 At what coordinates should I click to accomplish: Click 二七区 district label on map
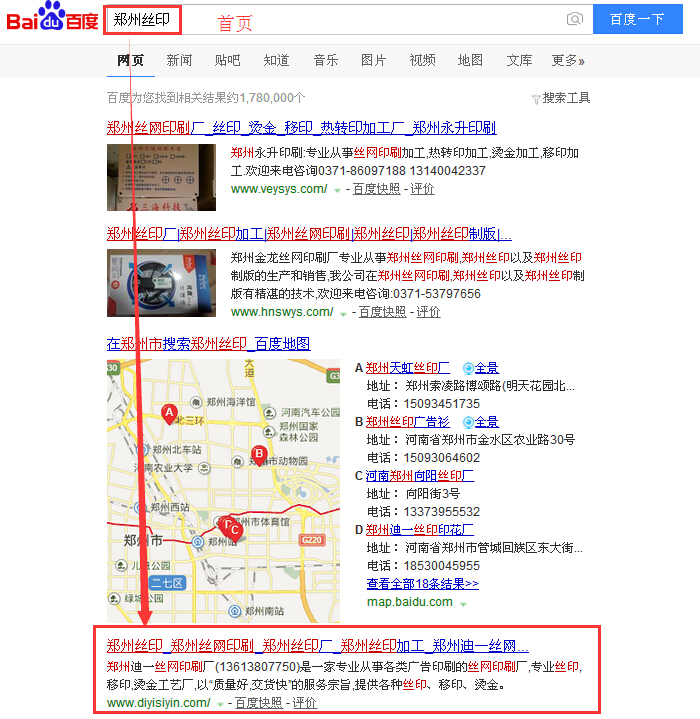click(167, 583)
